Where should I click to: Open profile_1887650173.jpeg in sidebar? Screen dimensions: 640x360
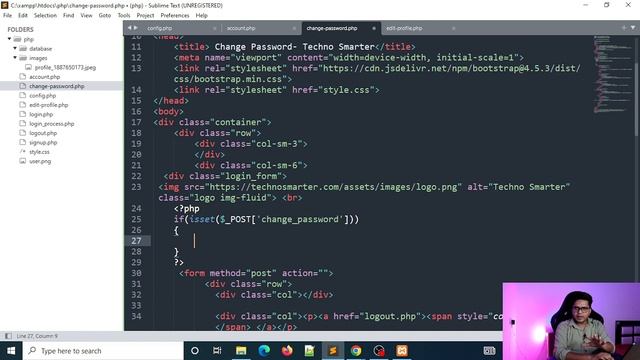(65, 67)
